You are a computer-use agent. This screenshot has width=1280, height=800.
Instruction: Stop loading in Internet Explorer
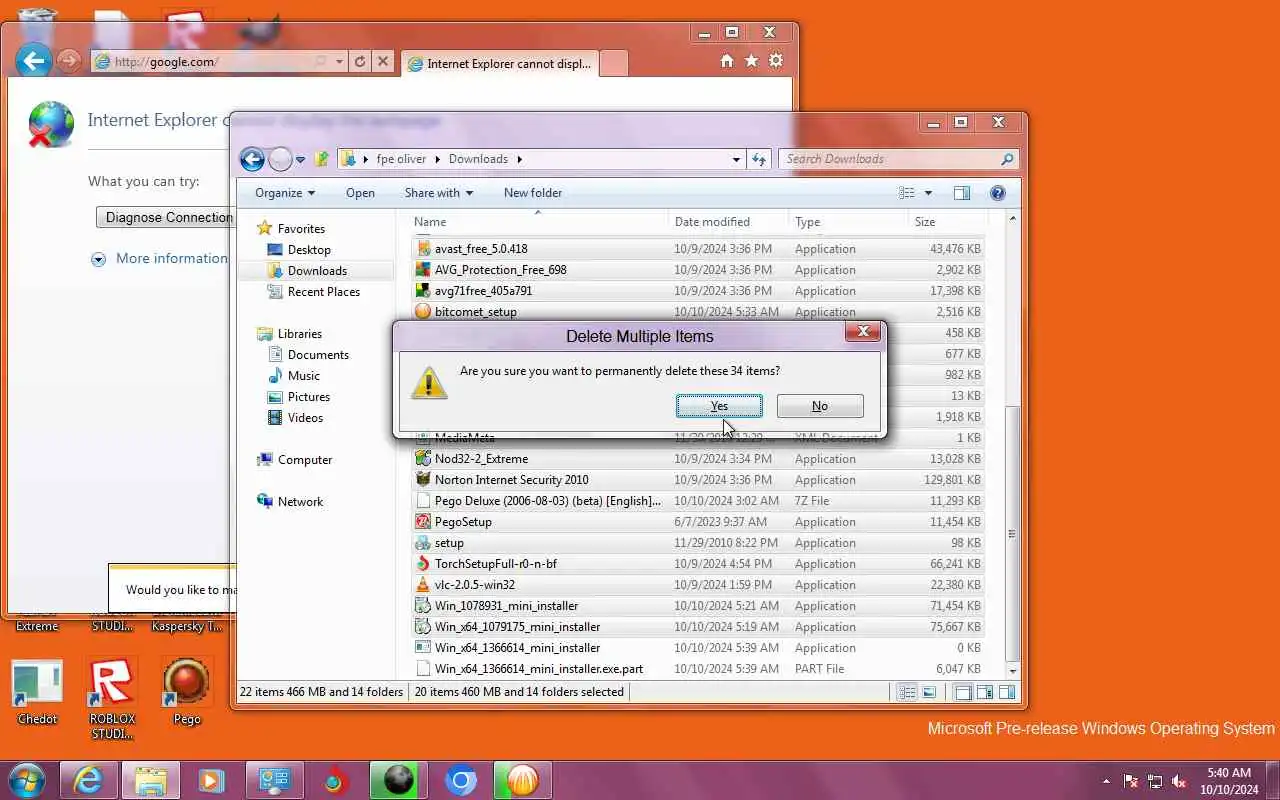(x=382, y=62)
